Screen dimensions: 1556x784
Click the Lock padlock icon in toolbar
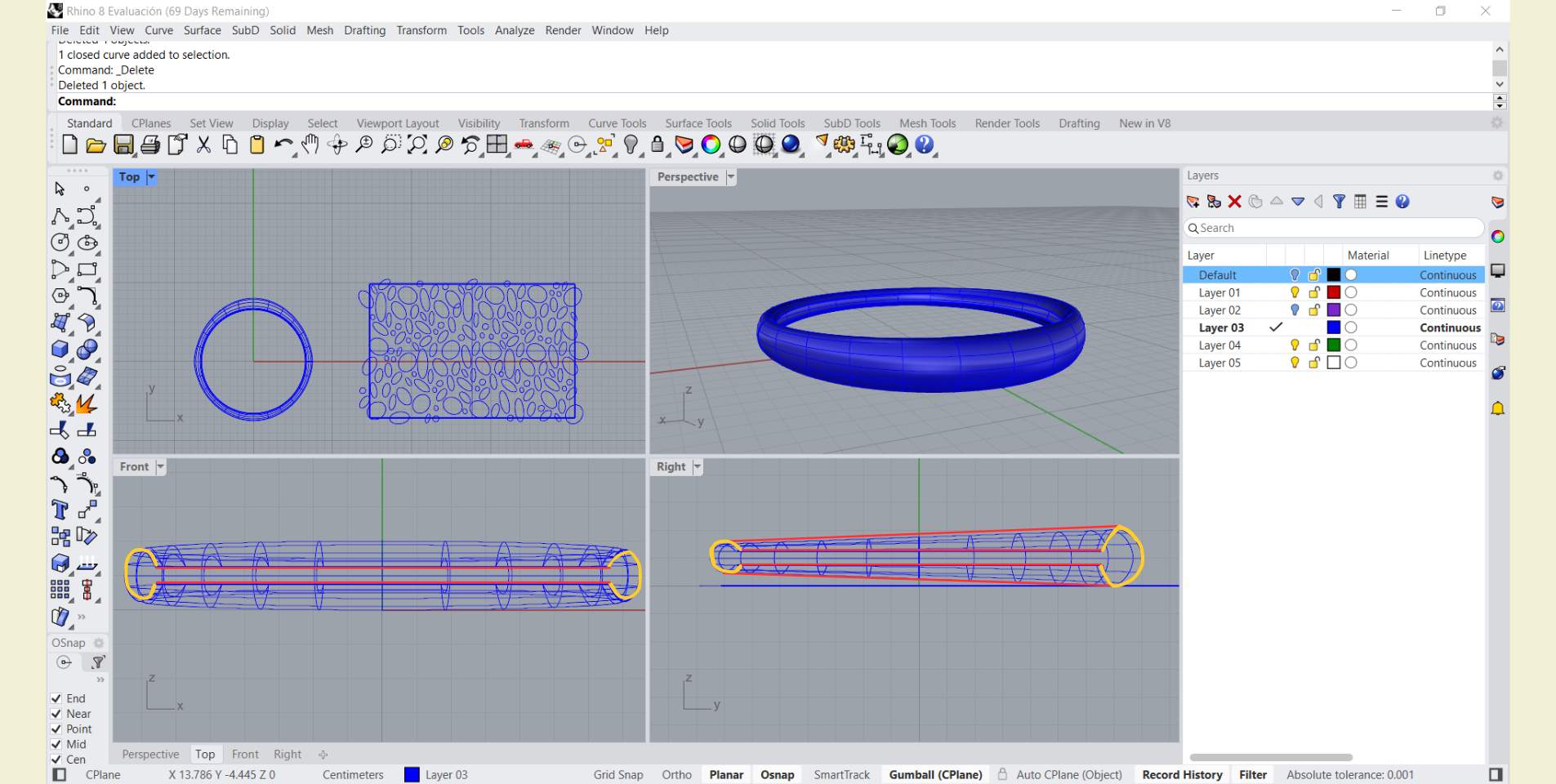pos(658,145)
